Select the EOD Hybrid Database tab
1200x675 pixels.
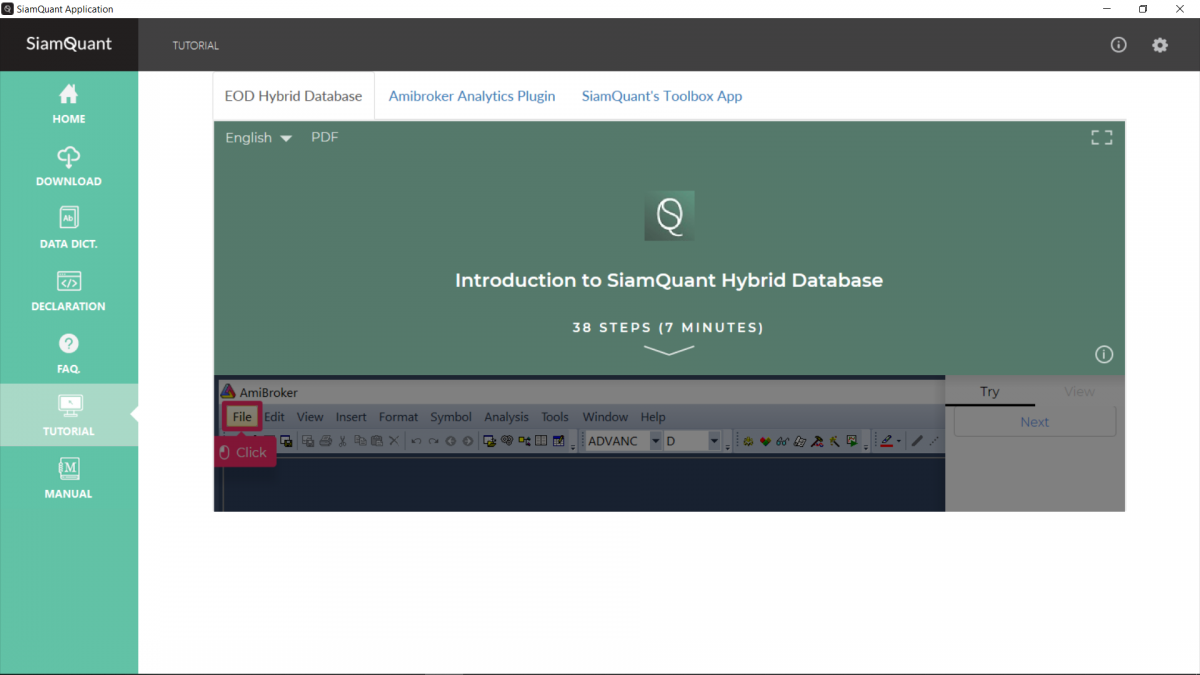tap(293, 96)
